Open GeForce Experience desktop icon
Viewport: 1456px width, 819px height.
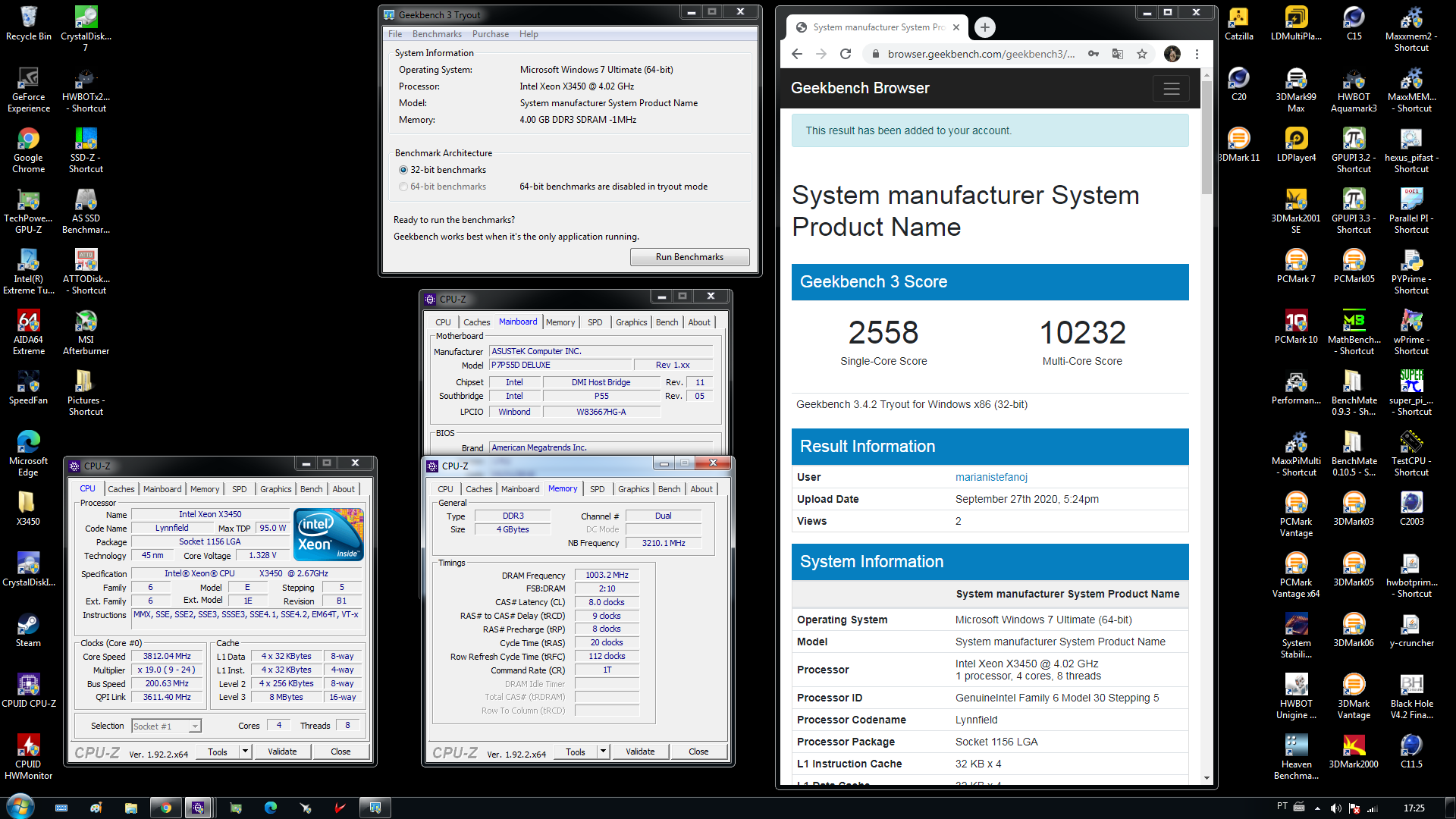point(28,89)
